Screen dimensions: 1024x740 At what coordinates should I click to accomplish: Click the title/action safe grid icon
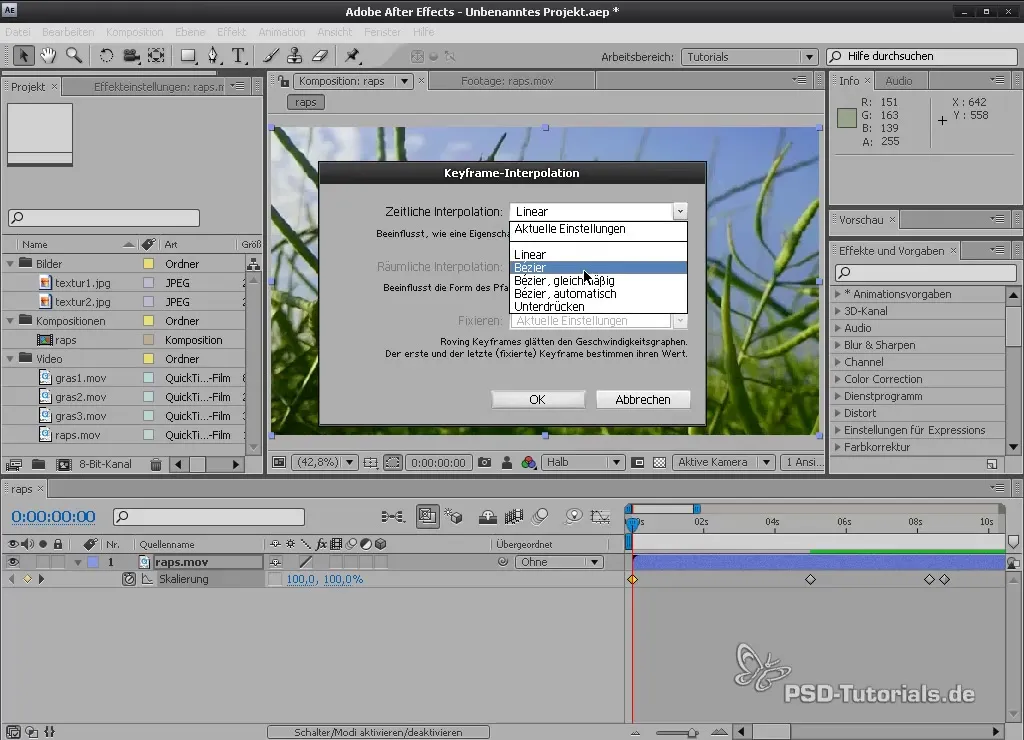coord(370,462)
